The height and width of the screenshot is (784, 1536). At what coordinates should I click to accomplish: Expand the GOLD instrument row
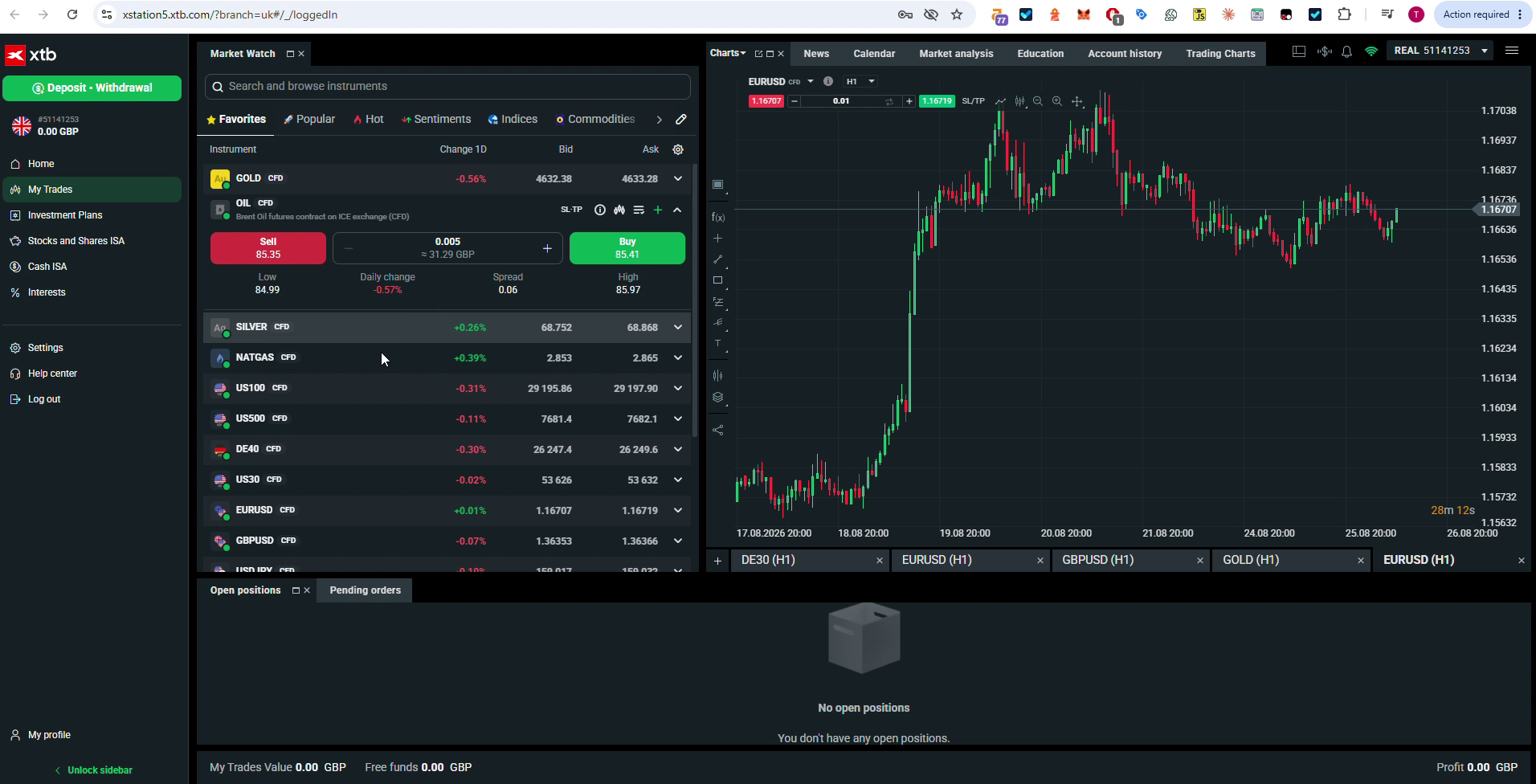(x=678, y=178)
